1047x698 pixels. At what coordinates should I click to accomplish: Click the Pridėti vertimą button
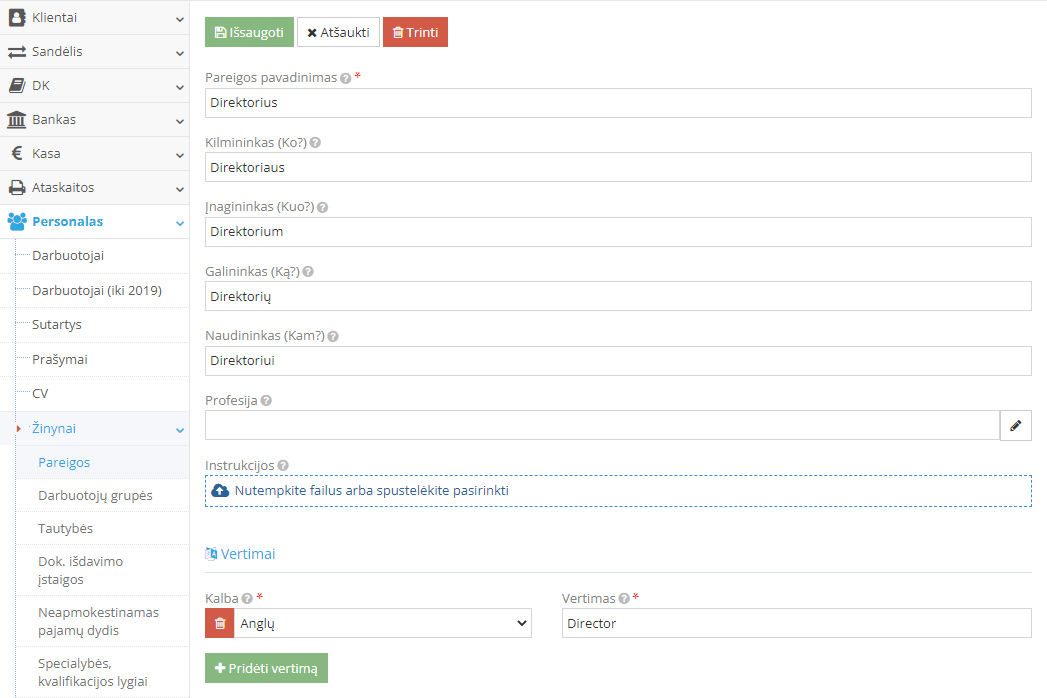tap(266, 668)
